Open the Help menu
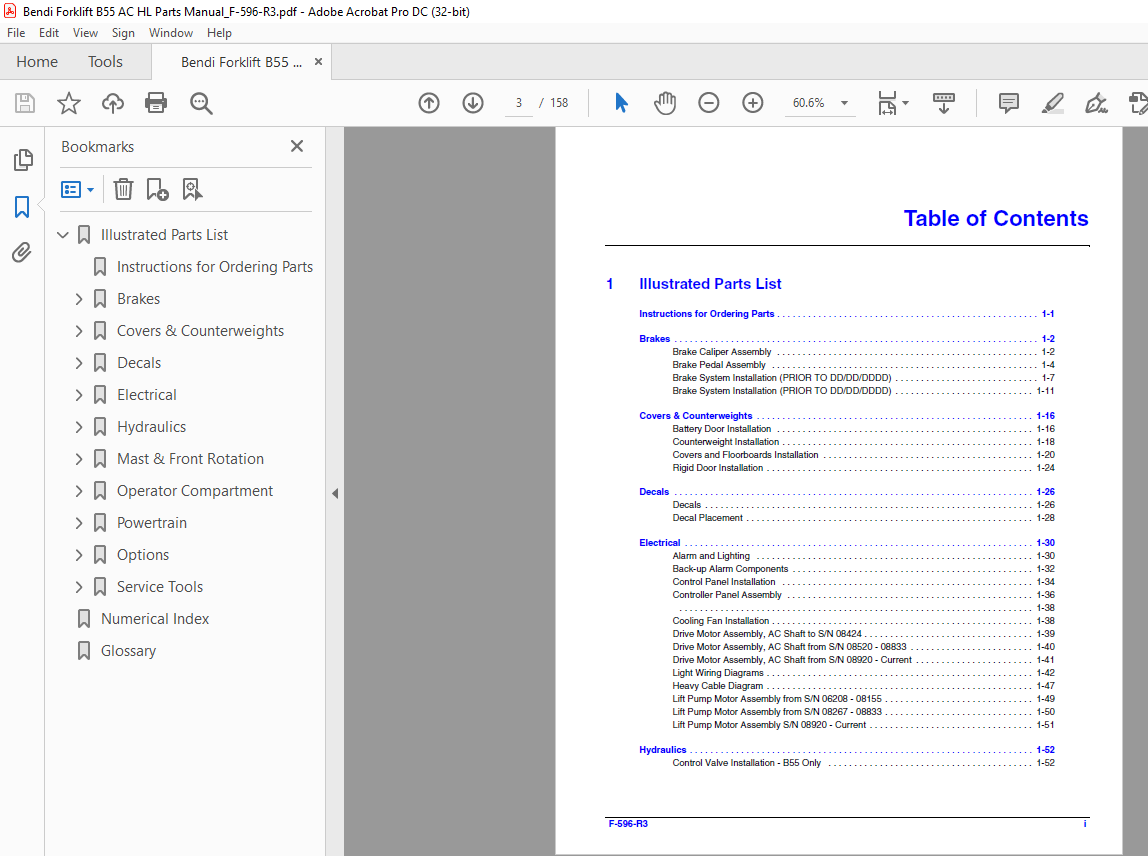This screenshot has width=1148, height=856. click(x=219, y=33)
